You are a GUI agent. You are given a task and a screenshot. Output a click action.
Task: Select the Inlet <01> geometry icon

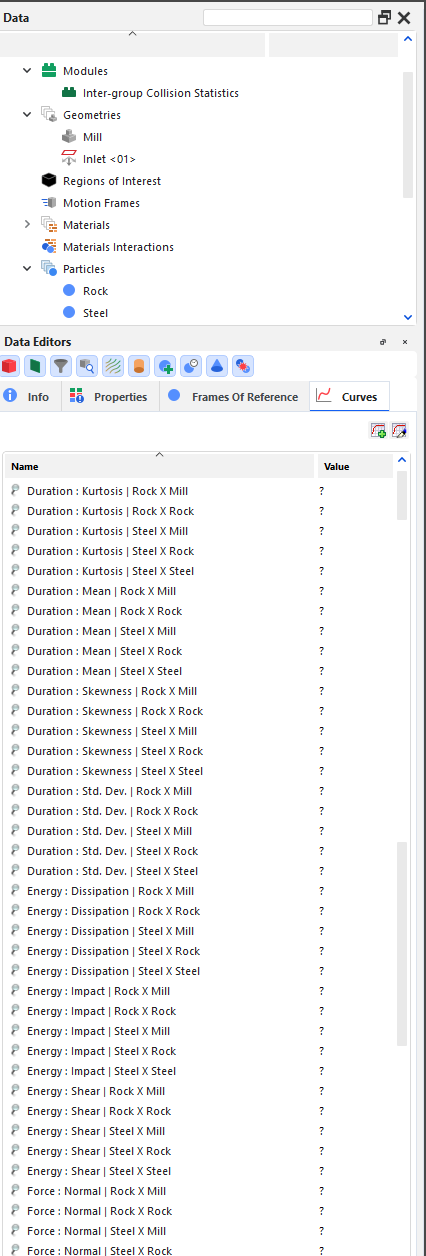[69, 159]
